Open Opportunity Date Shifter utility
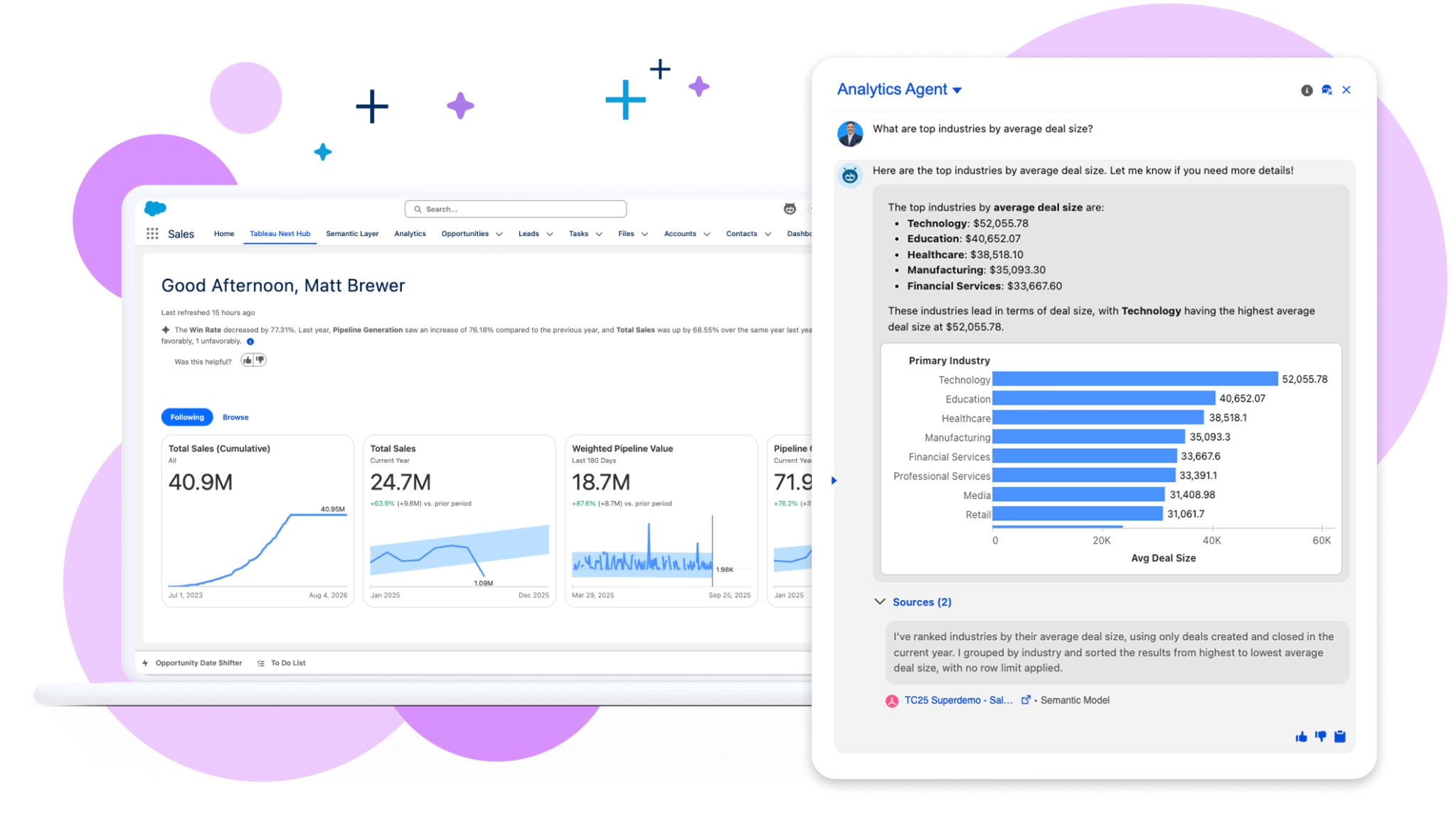The image size is (1456, 819). [198, 663]
